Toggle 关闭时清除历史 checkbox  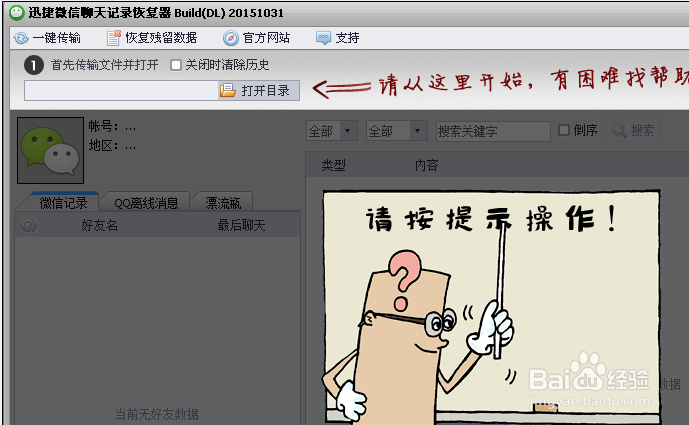pyautogui.click(x=176, y=65)
